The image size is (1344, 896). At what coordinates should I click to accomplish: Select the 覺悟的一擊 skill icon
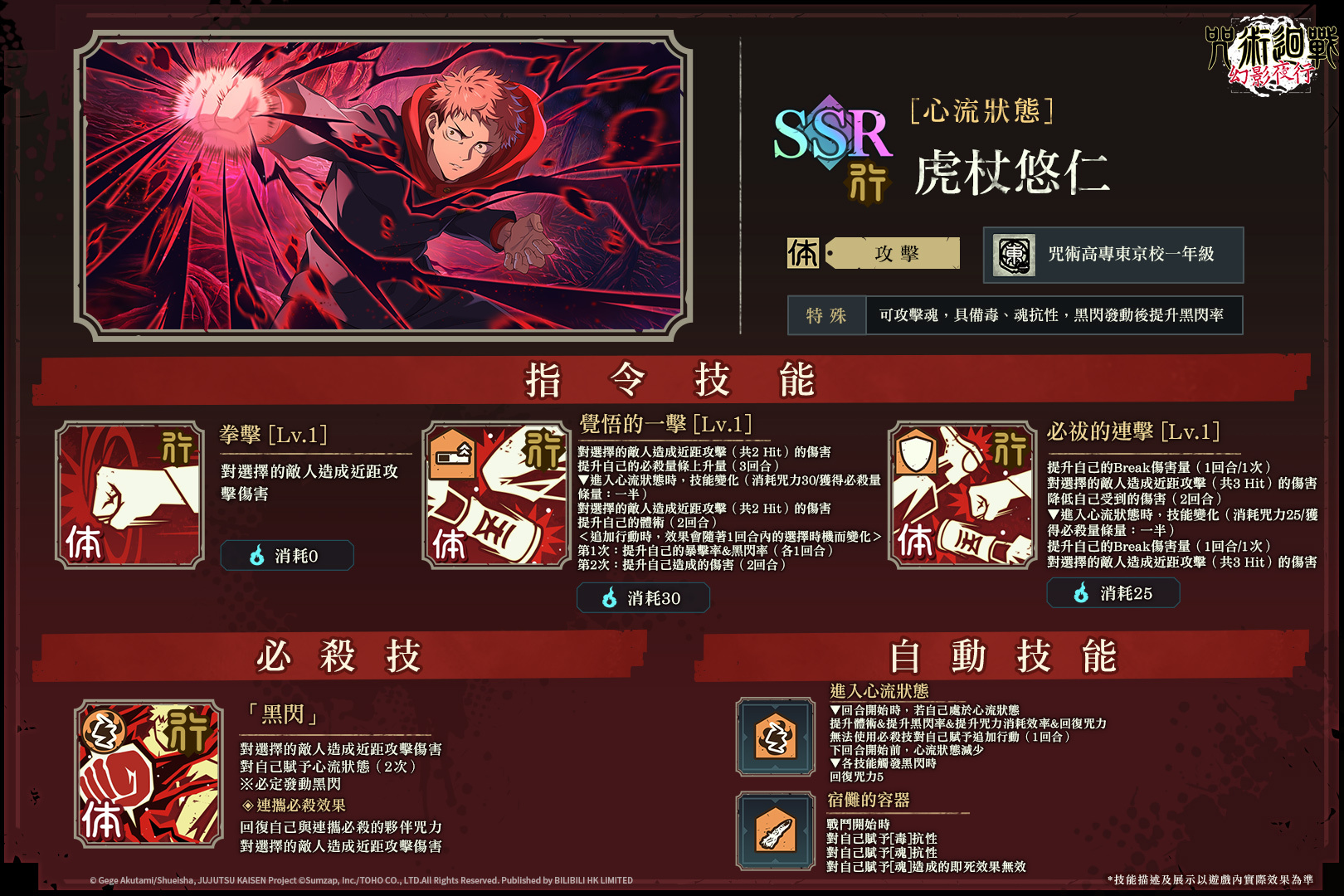[496, 495]
